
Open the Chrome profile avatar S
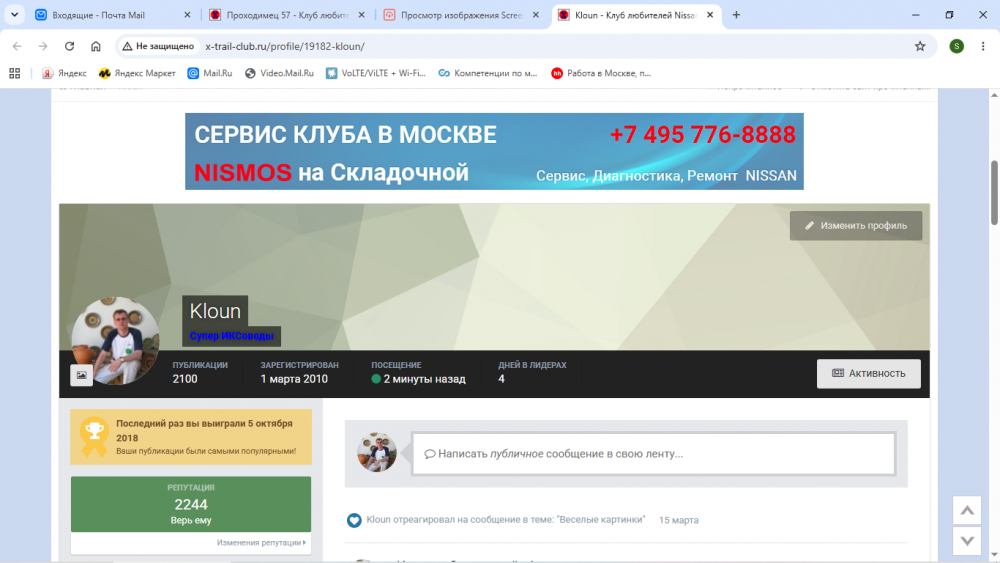[x=957, y=46]
